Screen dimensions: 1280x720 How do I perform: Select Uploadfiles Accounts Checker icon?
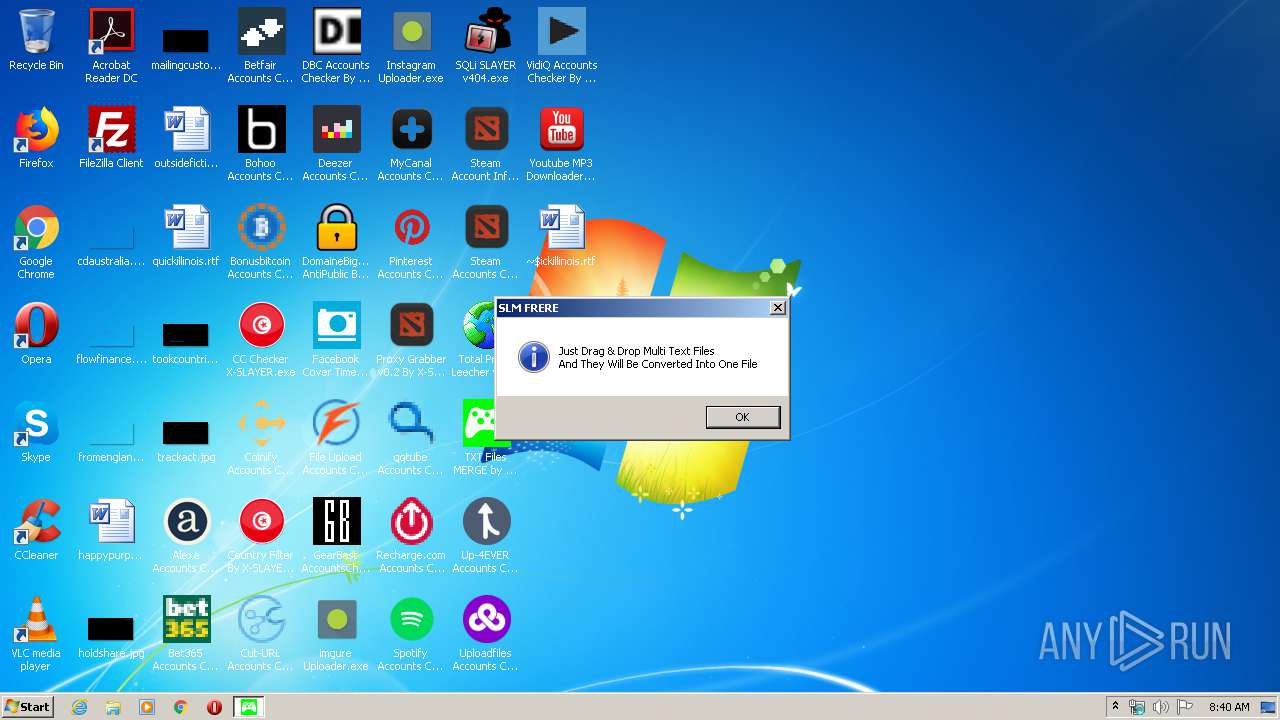point(486,635)
